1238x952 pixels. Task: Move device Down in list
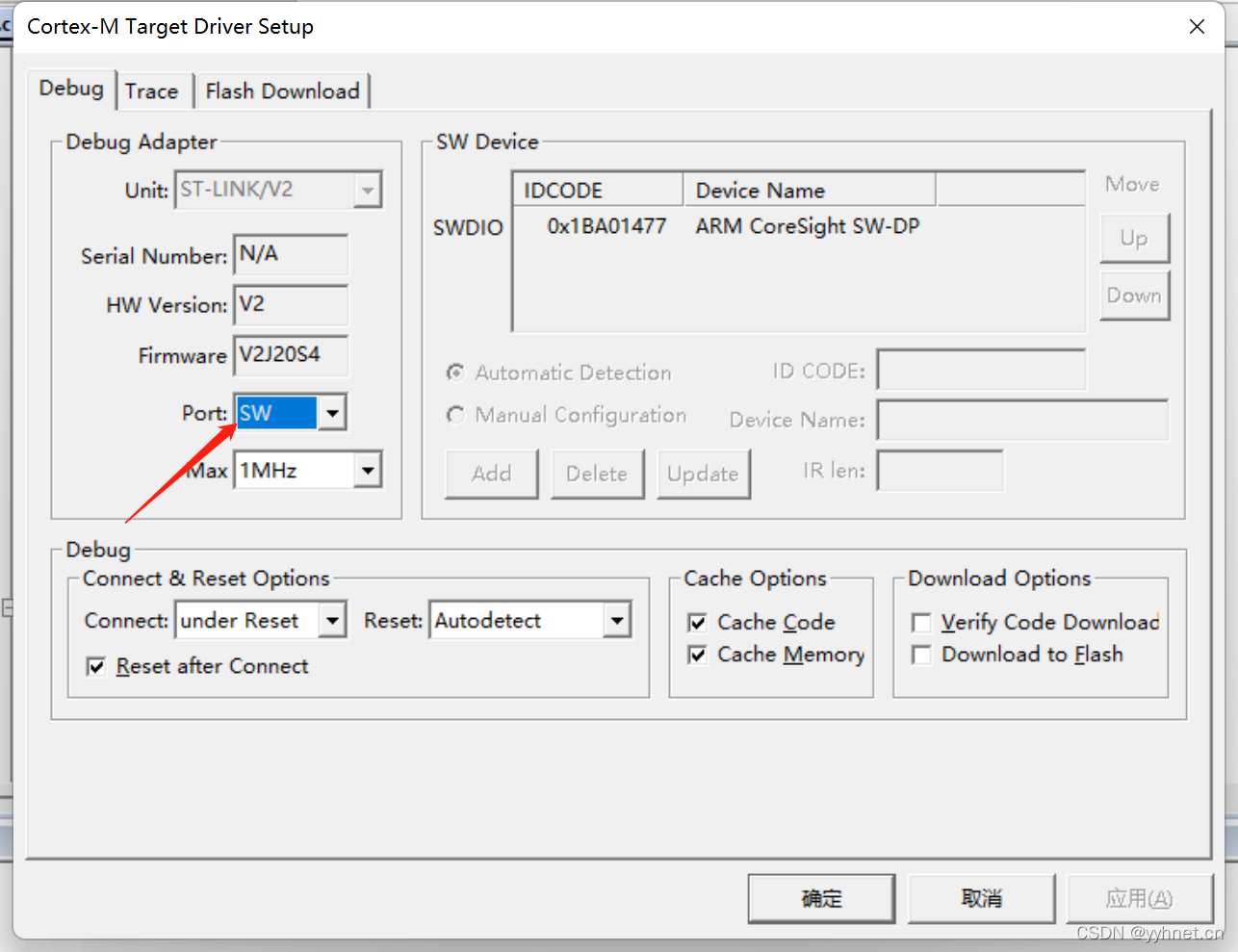tap(1134, 296)
